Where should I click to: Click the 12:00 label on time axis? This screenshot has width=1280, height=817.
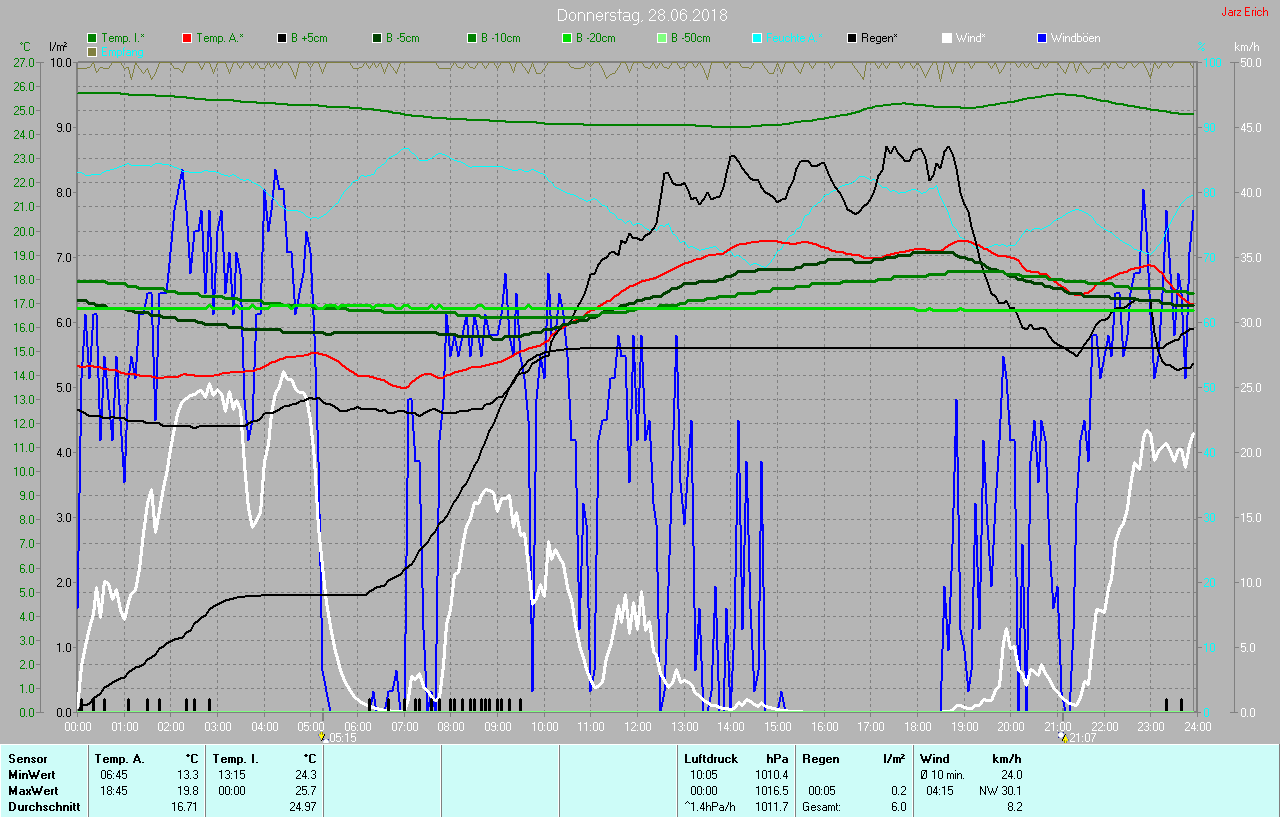(637, 726)
